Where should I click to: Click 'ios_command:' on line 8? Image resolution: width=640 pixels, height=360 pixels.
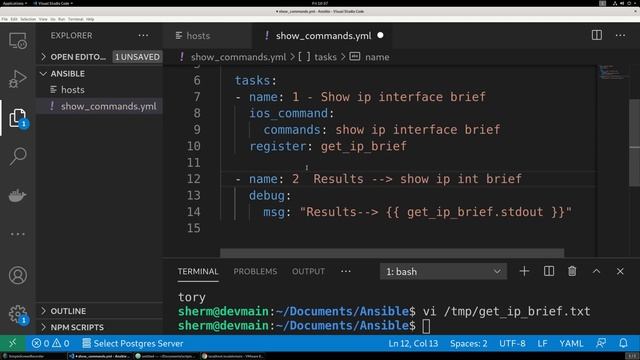coord(292,113)
